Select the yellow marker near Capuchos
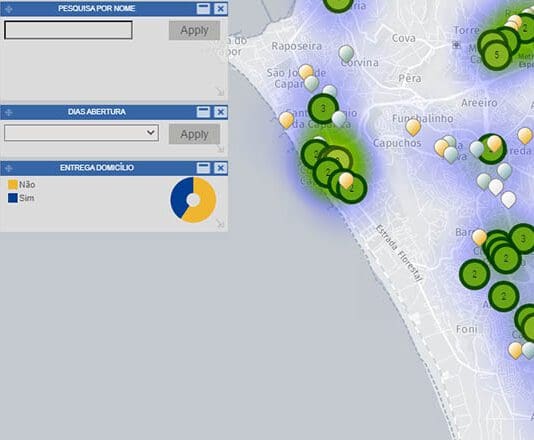 click(x=413, y=127)
